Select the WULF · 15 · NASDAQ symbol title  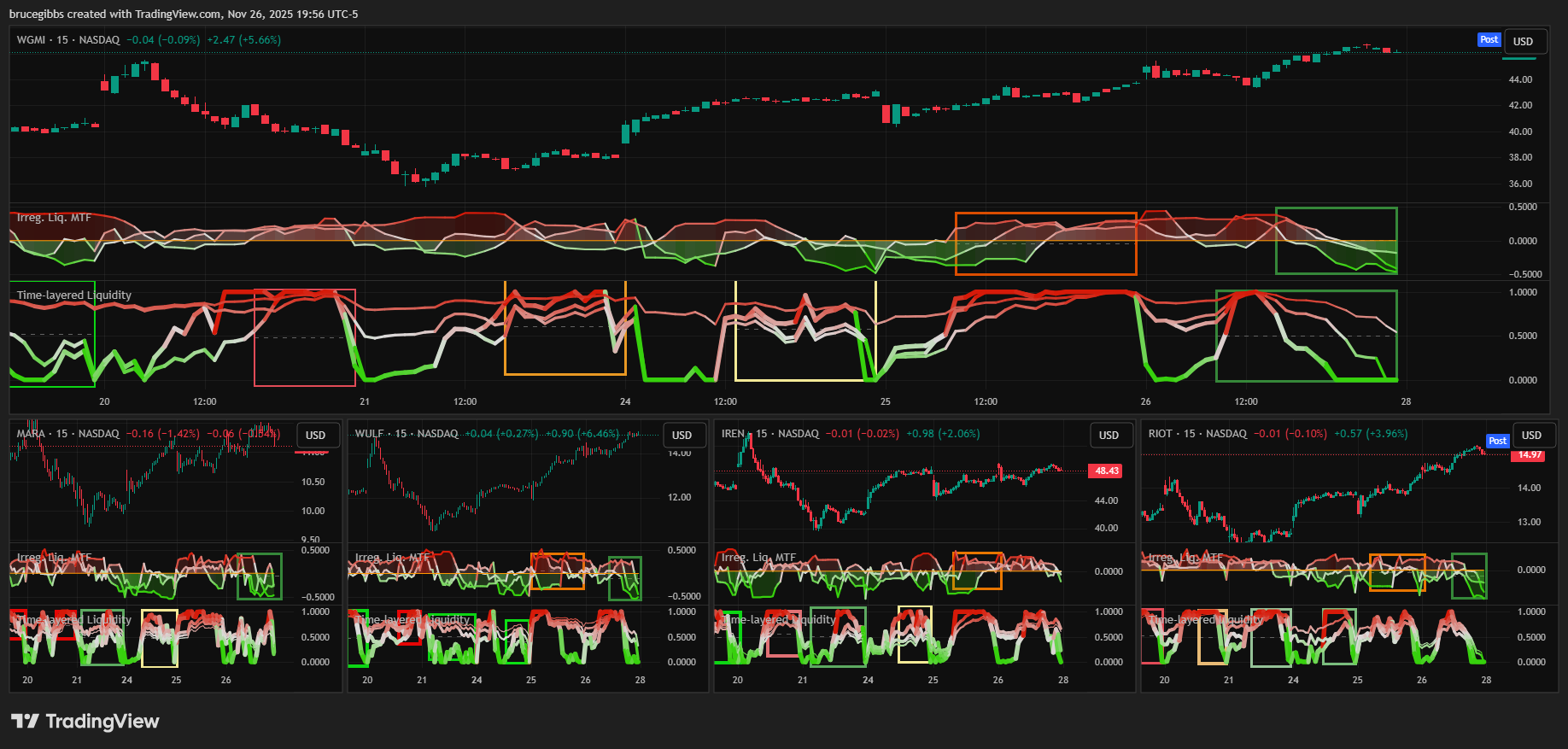click(x=407, y=434)
